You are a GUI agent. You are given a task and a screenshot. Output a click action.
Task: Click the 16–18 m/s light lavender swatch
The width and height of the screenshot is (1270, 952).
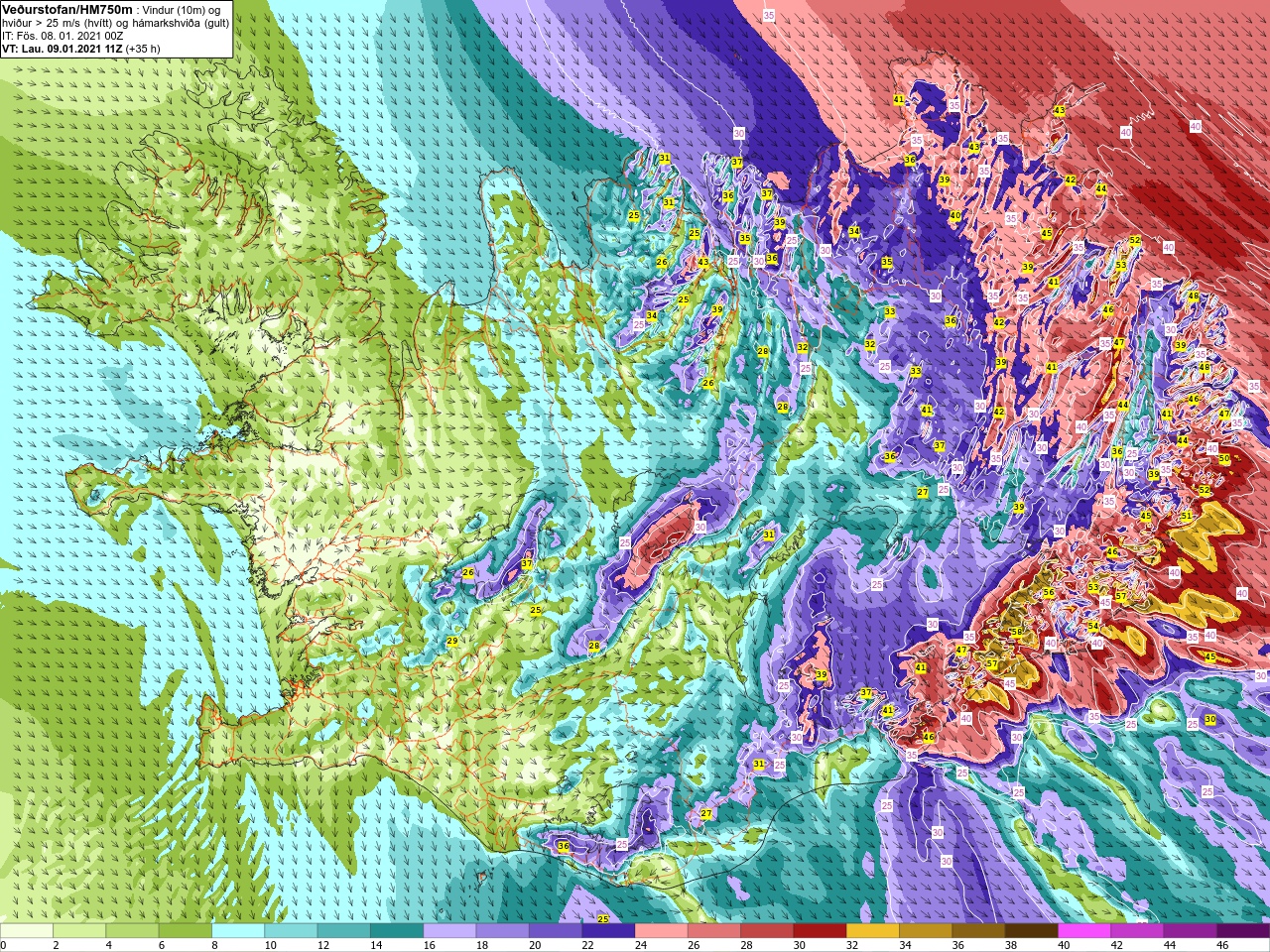click(449, 930)
